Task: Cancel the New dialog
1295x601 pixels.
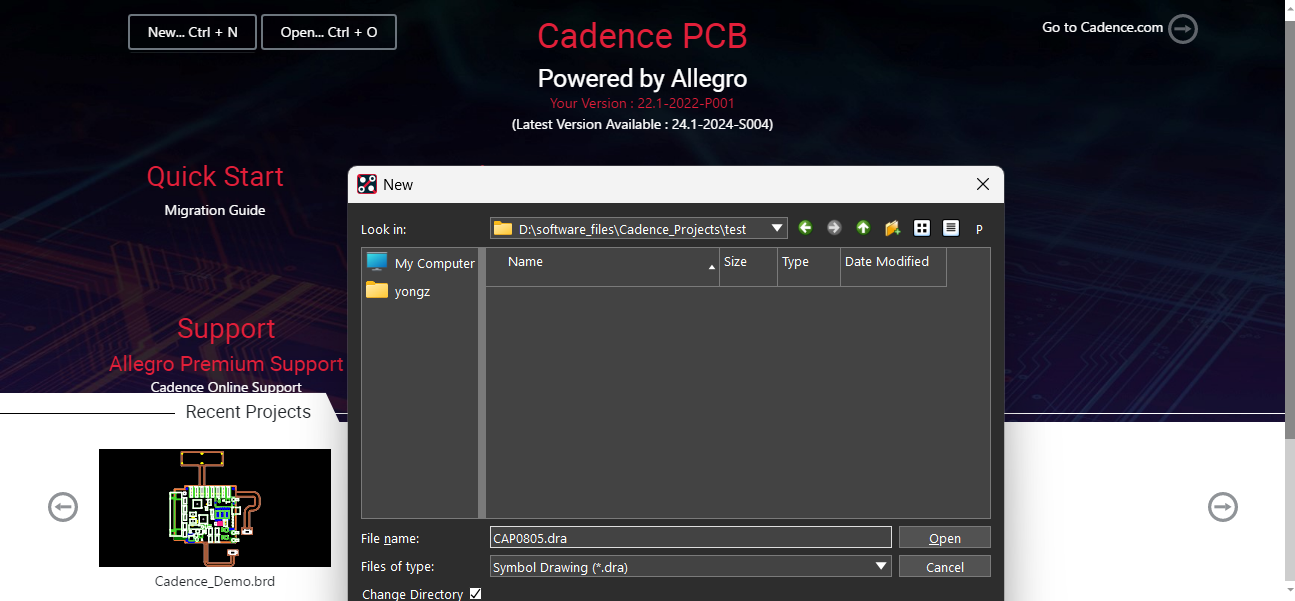Action: (945, 567)
